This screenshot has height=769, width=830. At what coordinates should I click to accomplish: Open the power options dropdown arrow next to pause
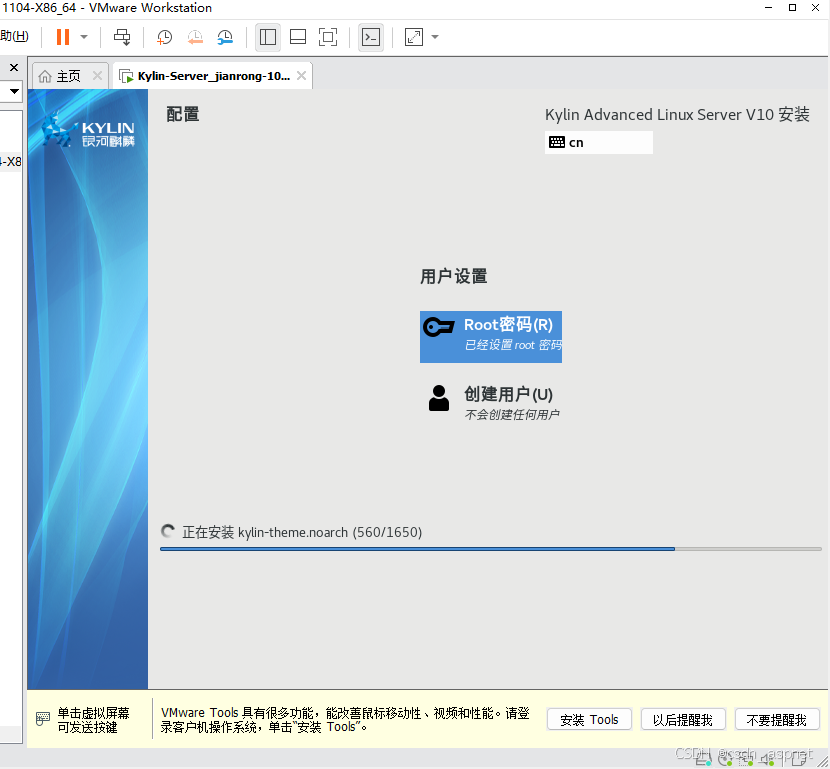(x=84, y=37)
